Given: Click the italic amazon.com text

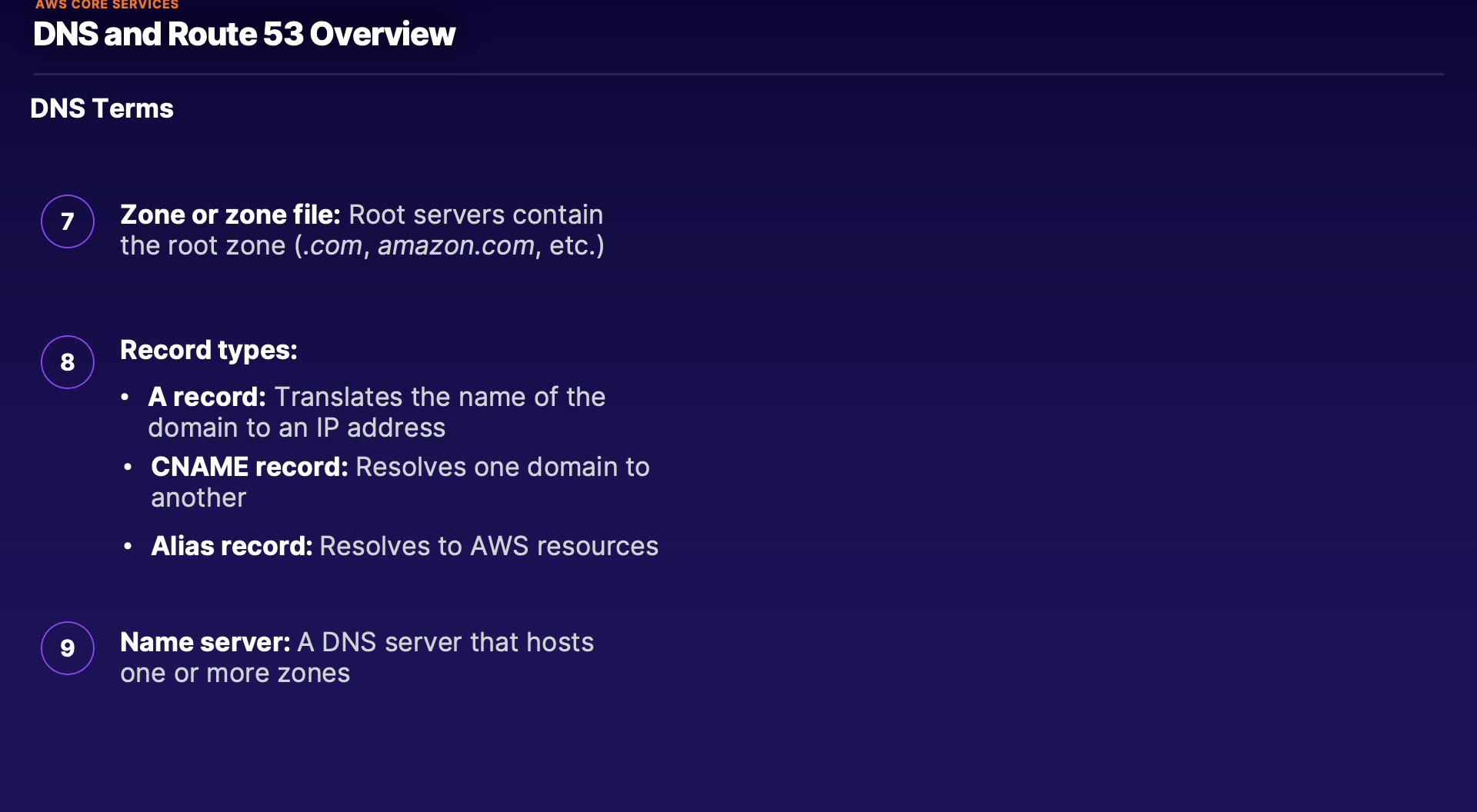Looking at the screenshot, I should pos(455,246).
